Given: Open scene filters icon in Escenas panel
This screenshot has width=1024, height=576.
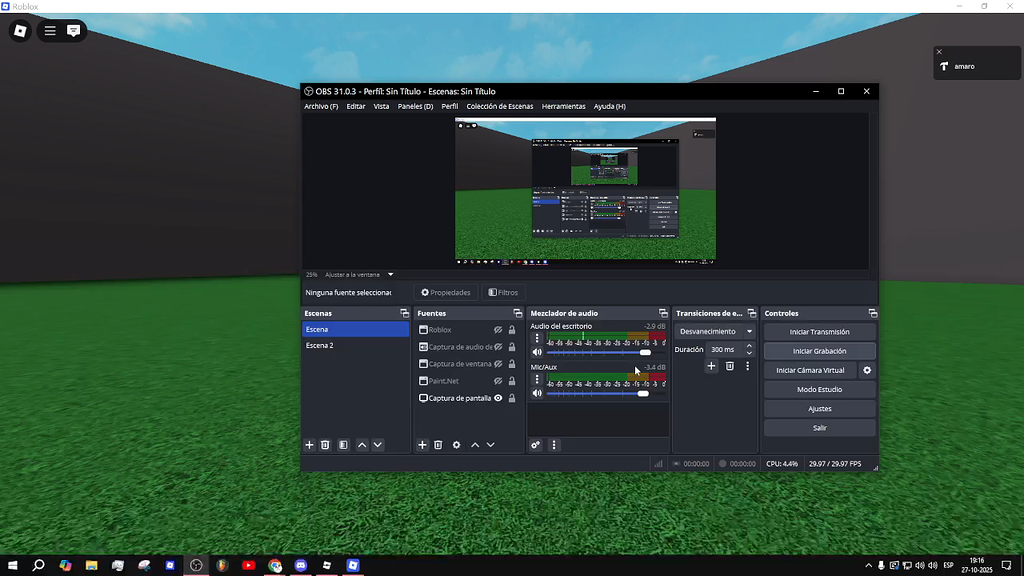Looking at the screenshot, I should point(344,445).
